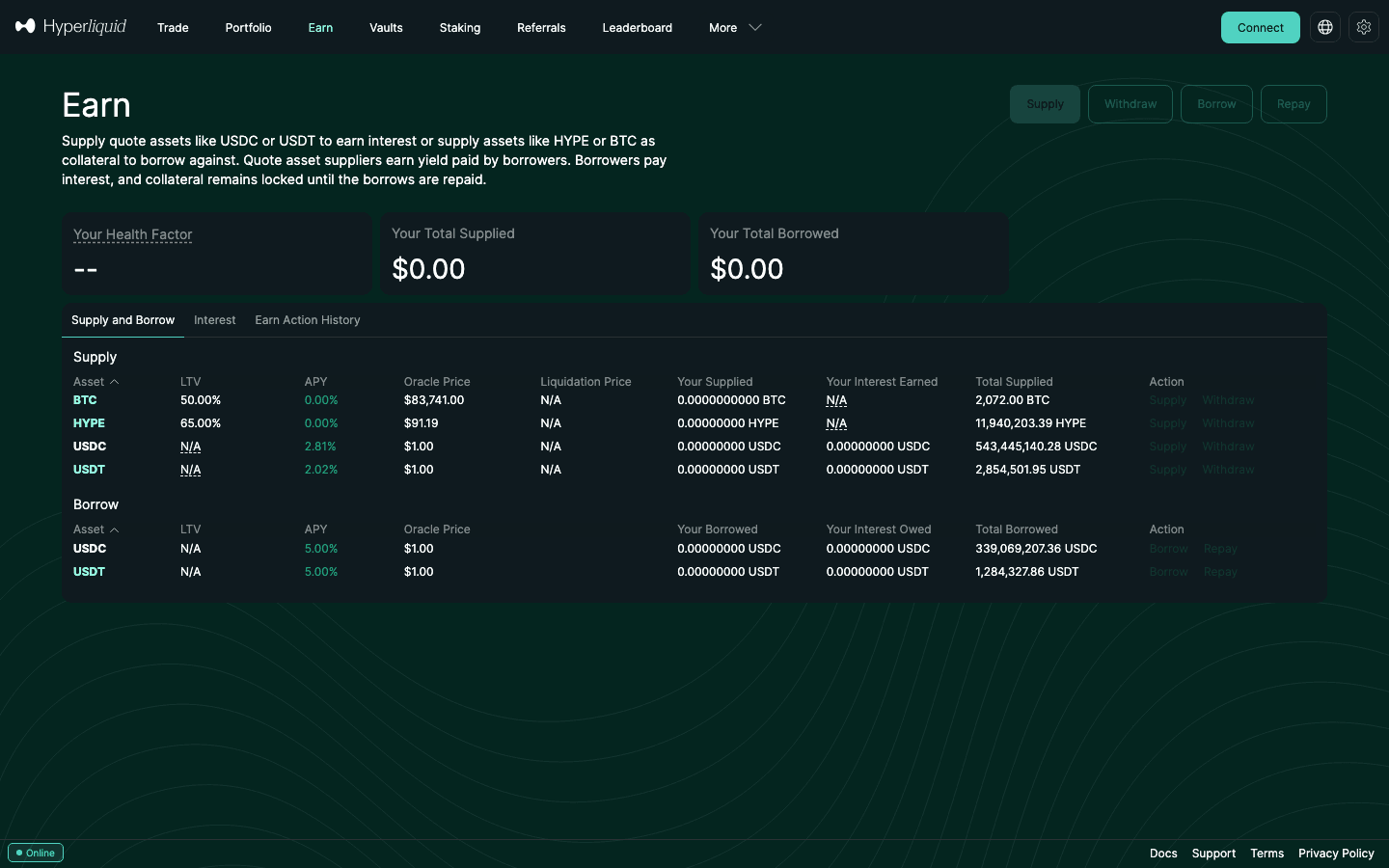Expand the More menu

pos(735,28)
